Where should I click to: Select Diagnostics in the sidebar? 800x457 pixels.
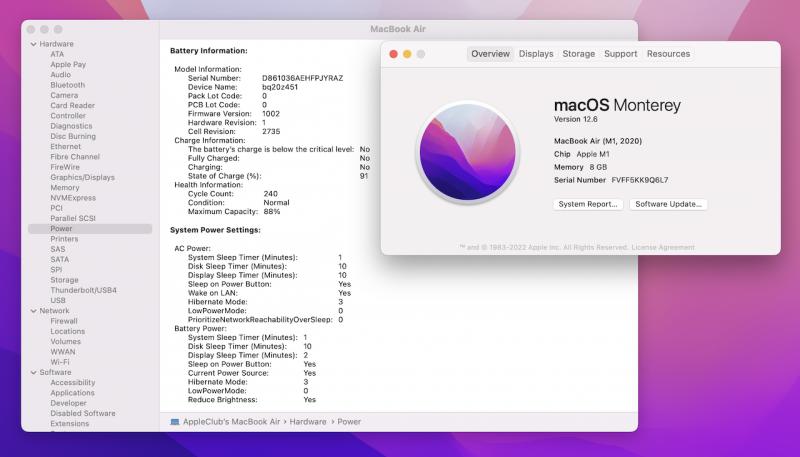click(x=71, y=126)
